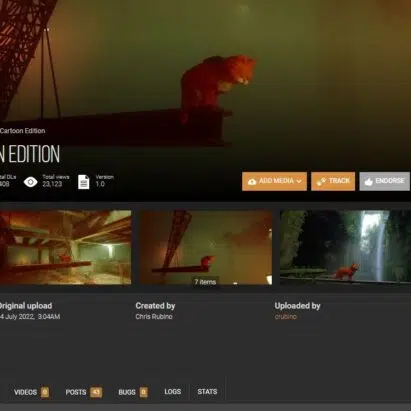Click the Version value 1.0
Viewport: 411px width, 411px height.
tap(100, 184)
